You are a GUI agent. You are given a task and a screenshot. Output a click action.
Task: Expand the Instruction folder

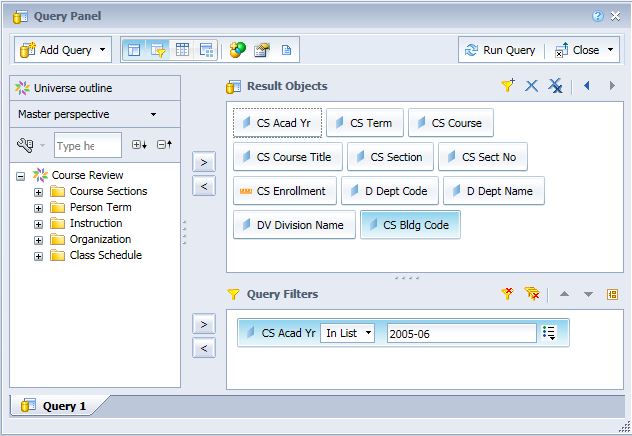coord(38,224)
